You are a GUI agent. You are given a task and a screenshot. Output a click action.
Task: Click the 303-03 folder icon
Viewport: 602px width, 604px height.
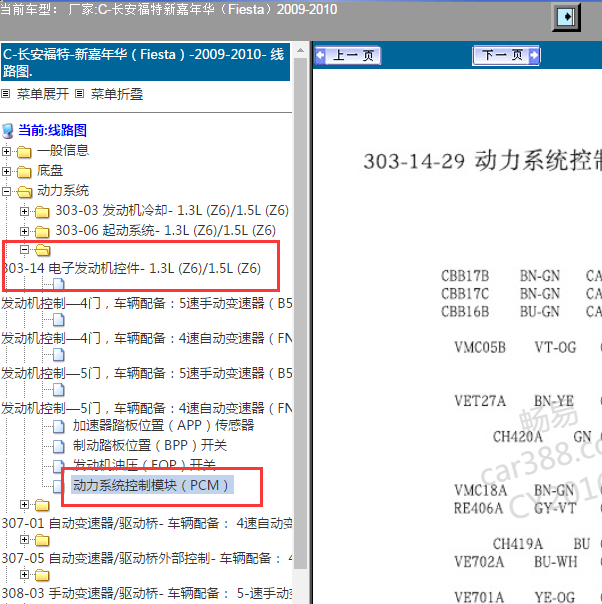(x=42, y=211)
